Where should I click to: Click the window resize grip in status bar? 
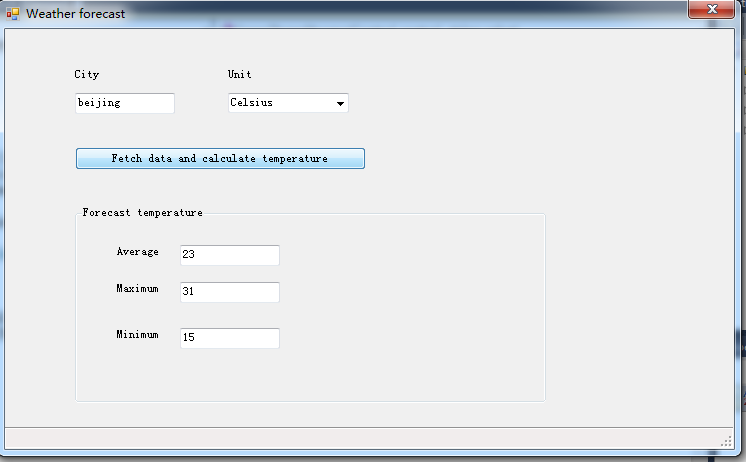coord(726,442)
